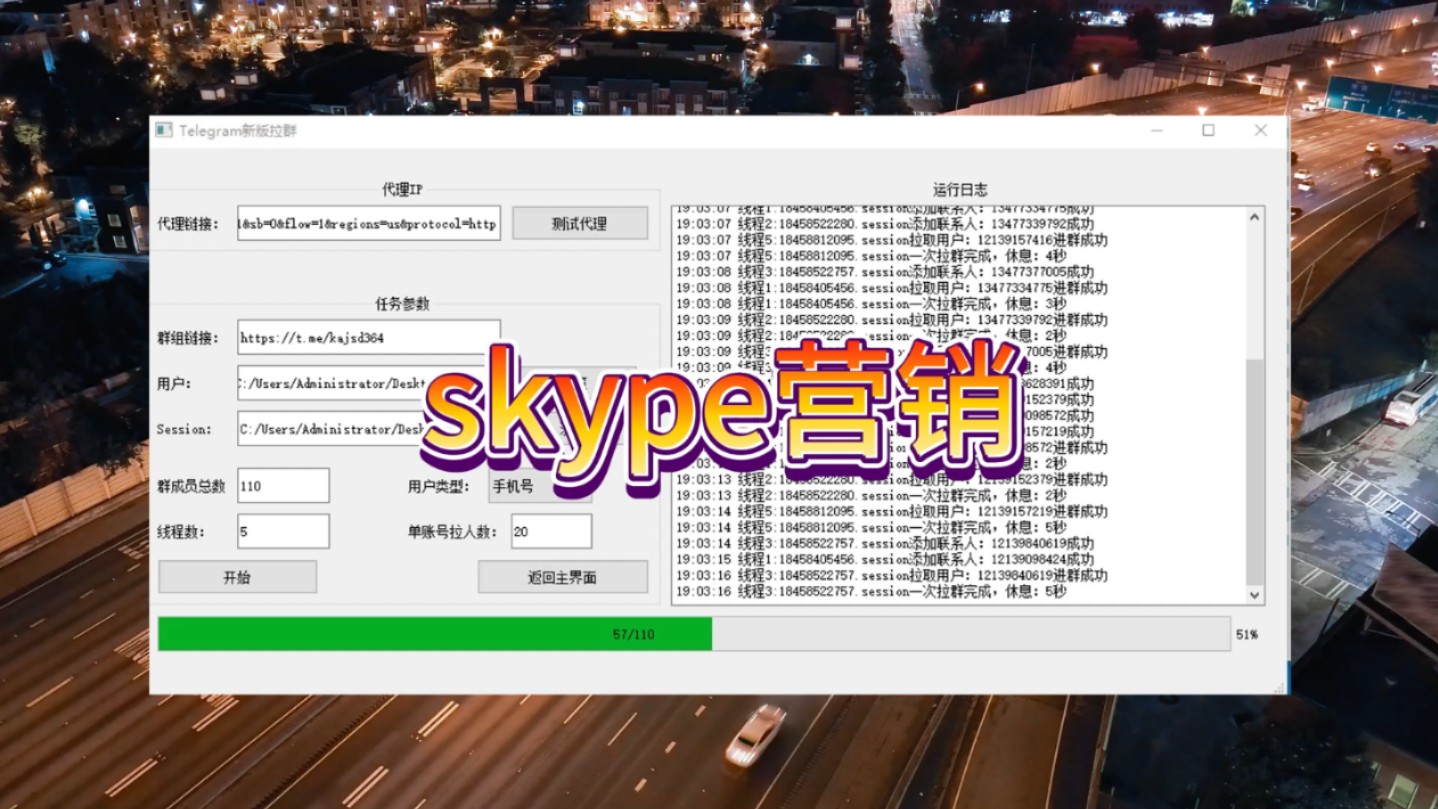Minimize the Telegram新版拉群 window
1438x809 pixels.
point(1157,131)
